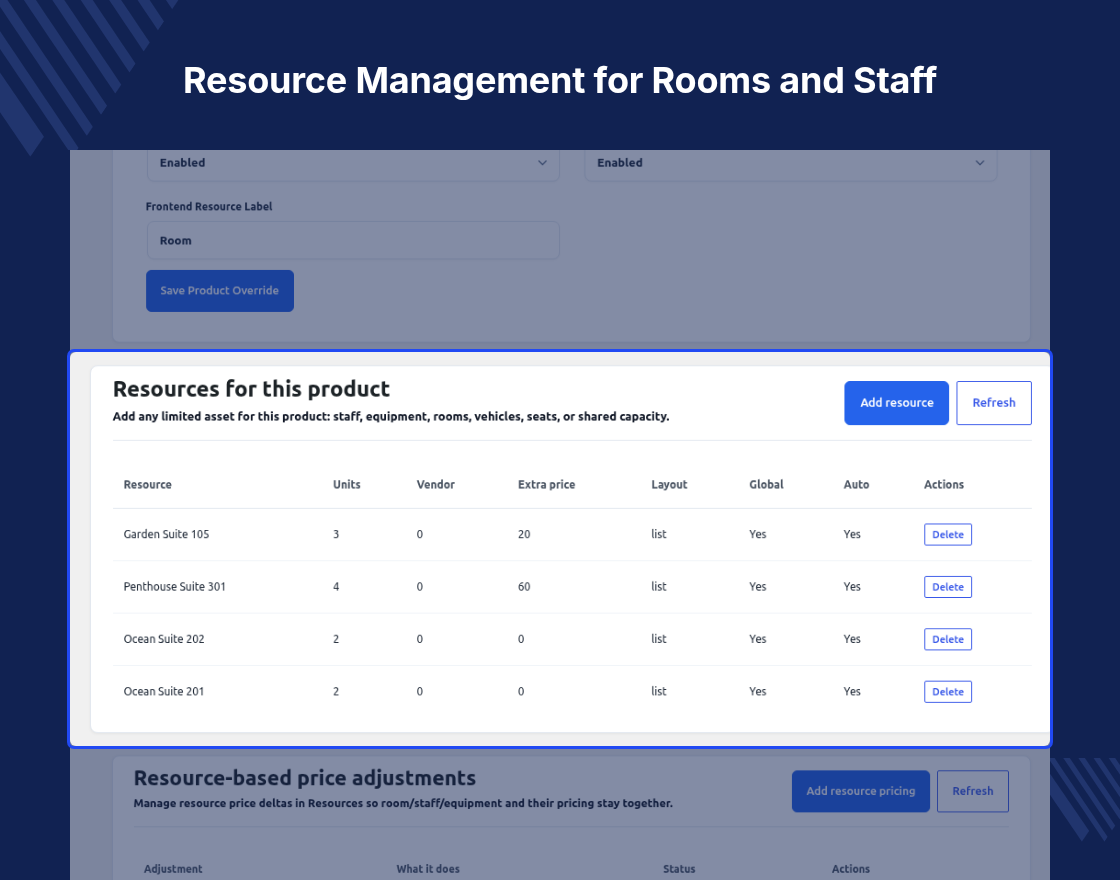Click the Actions header in resources table
Viewport: 1120px width, 880px height.
click(x=943, y=484)
